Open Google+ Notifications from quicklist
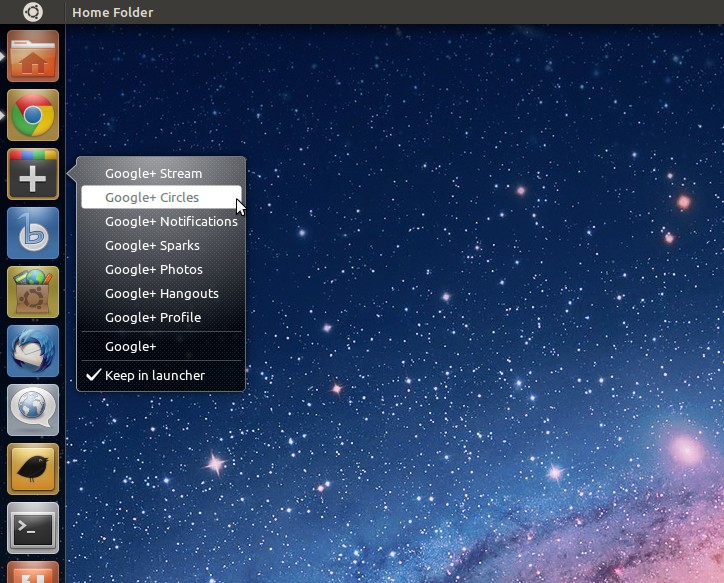This screenshot has height=583, width=724. point(161,222)
